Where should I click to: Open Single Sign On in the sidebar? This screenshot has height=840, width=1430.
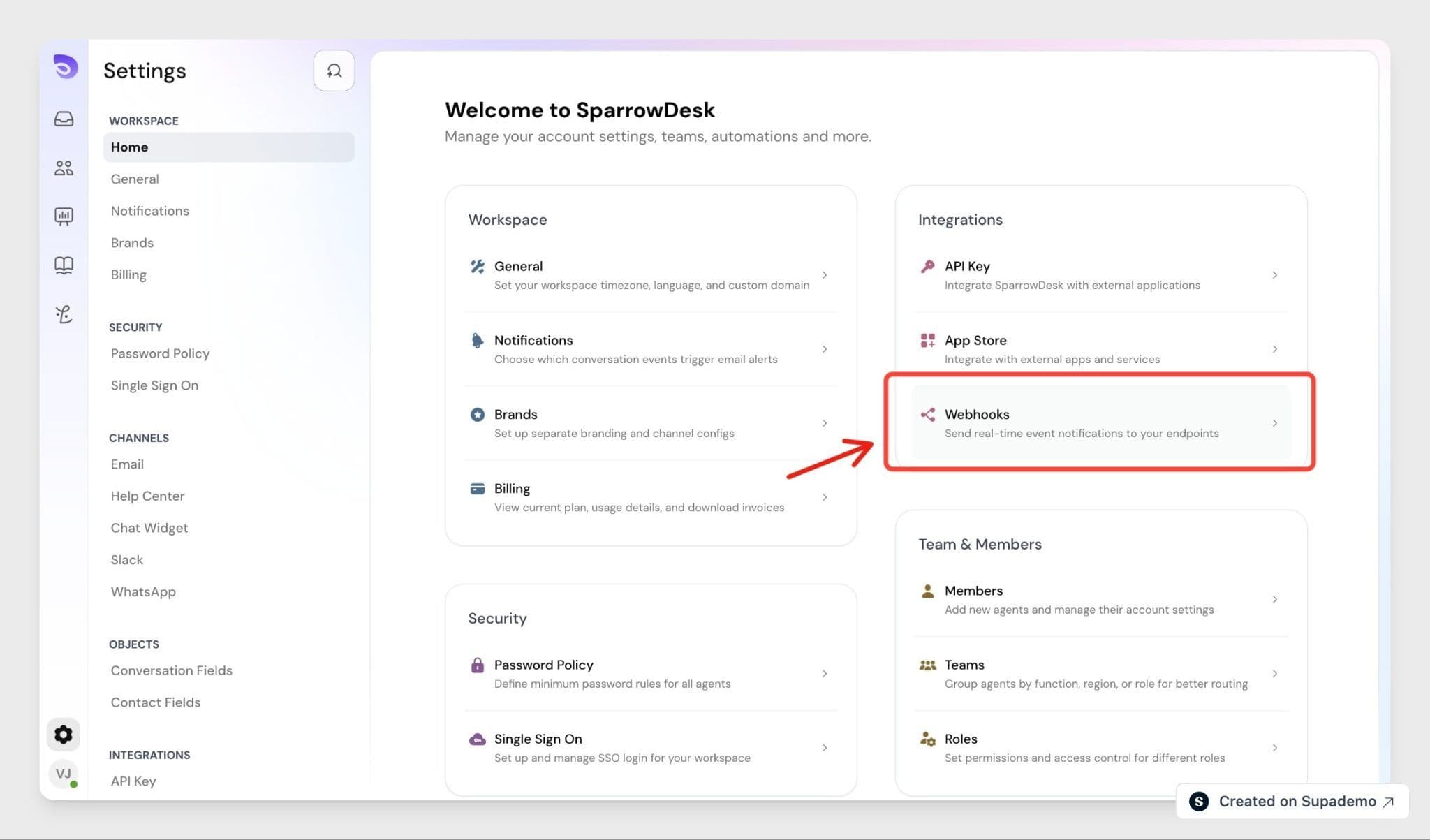tap(154, 385)
